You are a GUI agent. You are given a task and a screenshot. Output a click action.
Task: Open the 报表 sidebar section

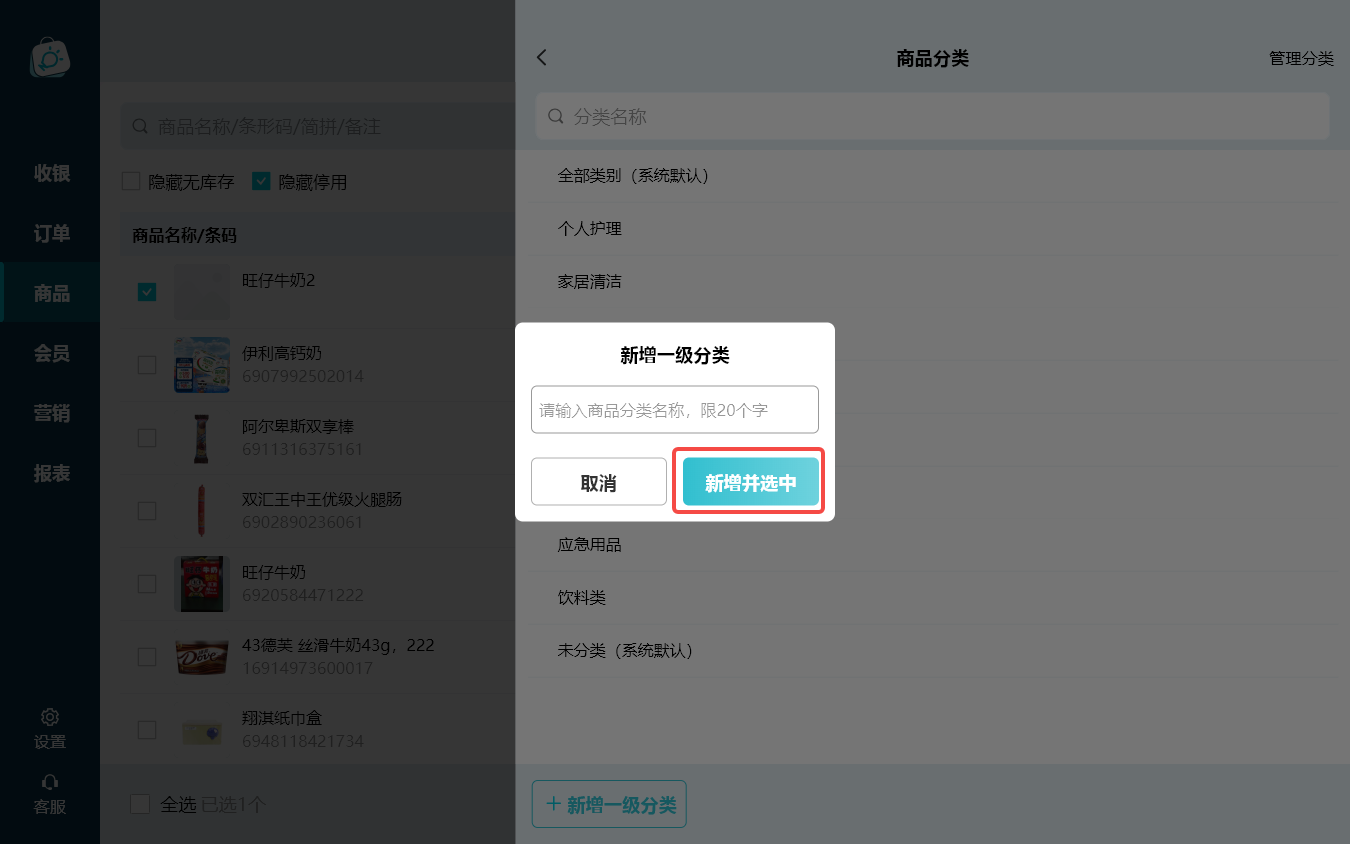(x=52, y=473)
